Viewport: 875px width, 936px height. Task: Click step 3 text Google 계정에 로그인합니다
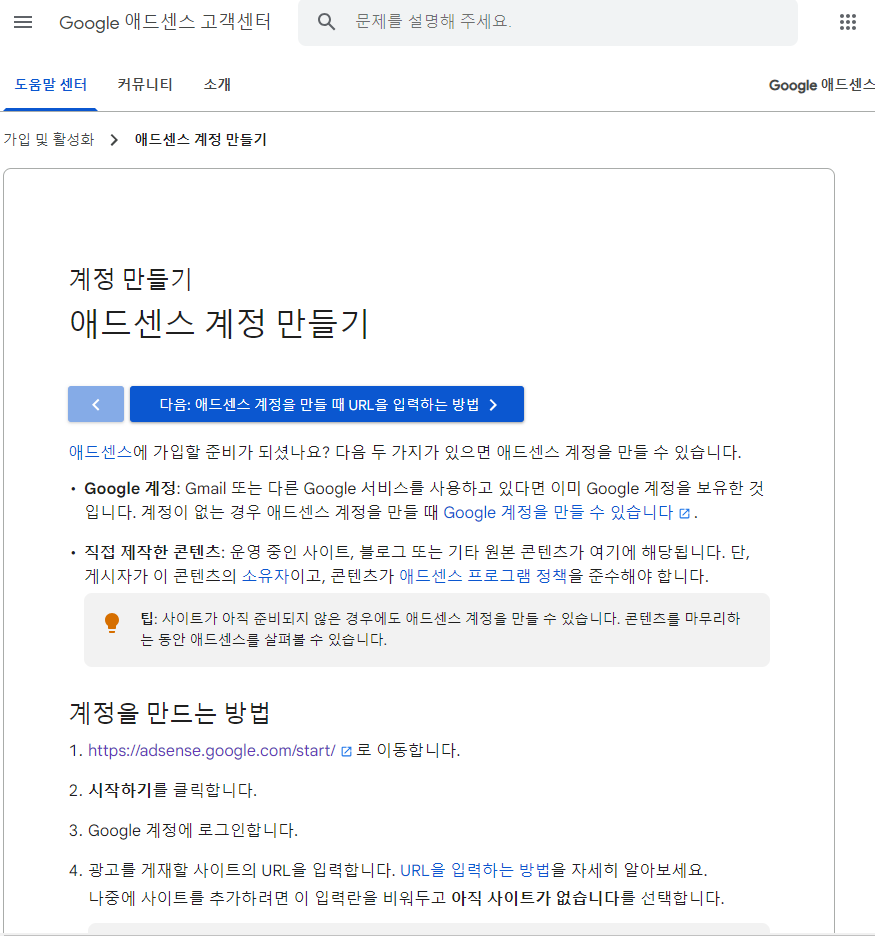pyautogui.click(x=193, y=830)
